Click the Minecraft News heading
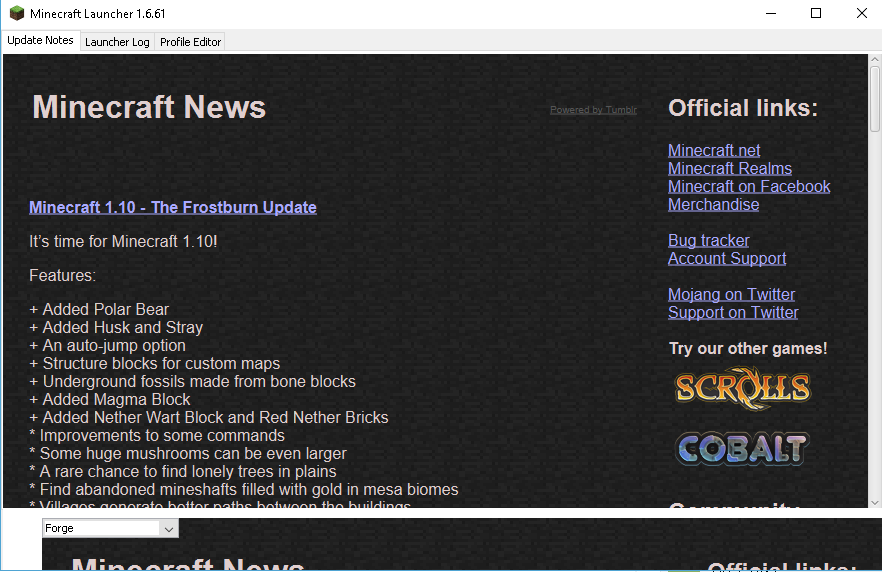882x572 pixels. tap(149, 107)
